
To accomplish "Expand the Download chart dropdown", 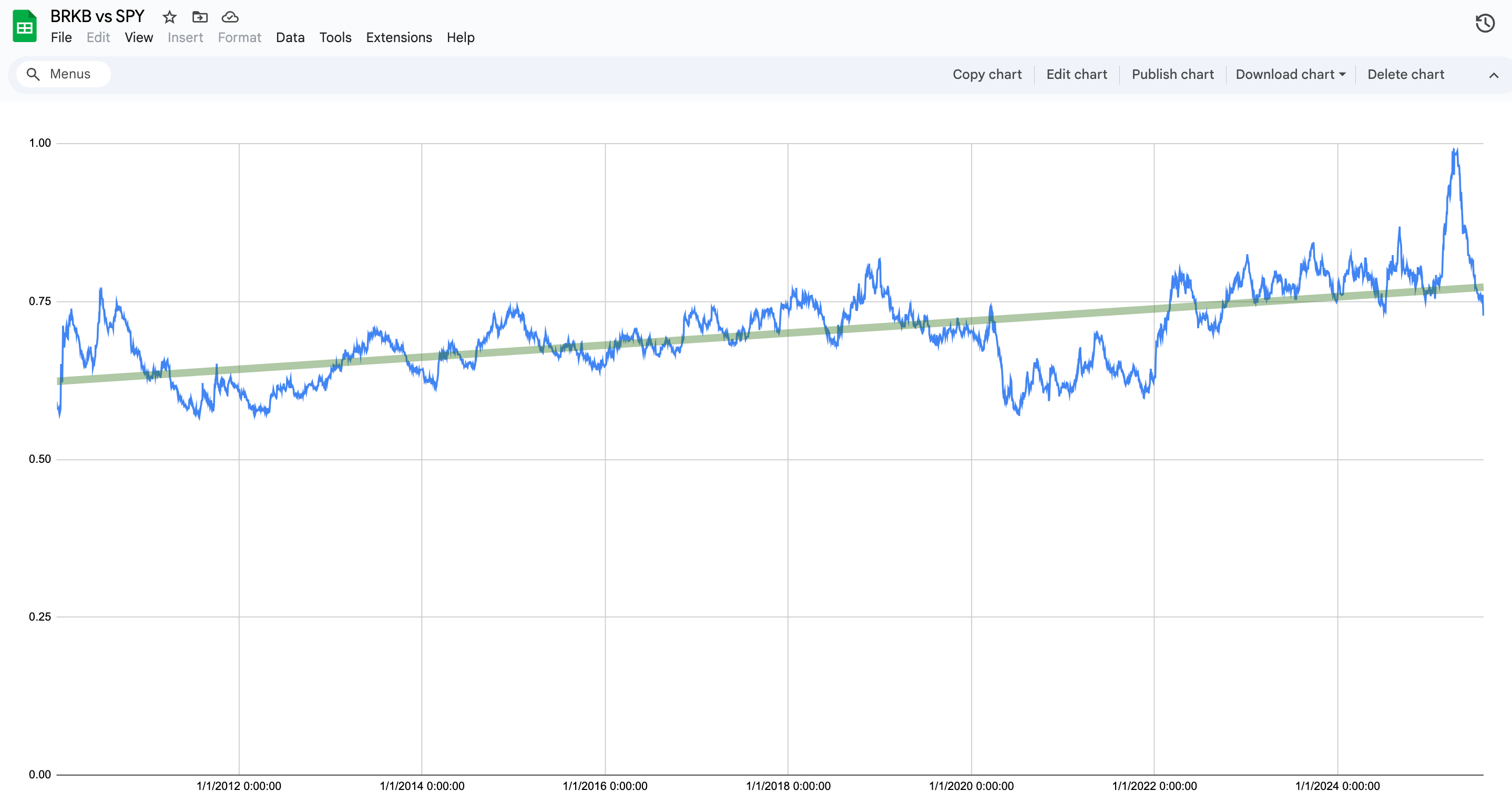I will 1290,75.
